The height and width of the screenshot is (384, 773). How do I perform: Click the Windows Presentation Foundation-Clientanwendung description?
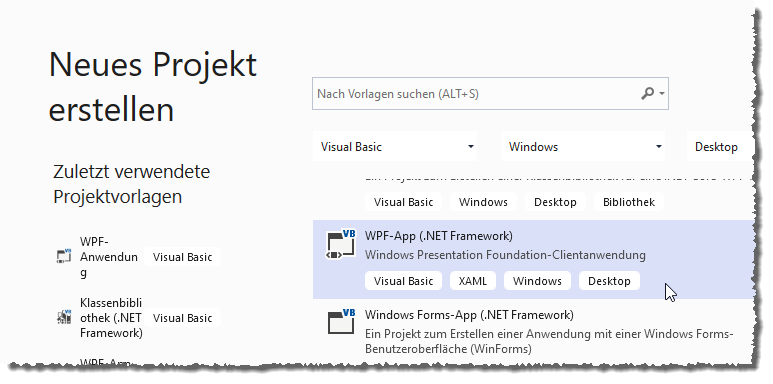pos(505,255)
